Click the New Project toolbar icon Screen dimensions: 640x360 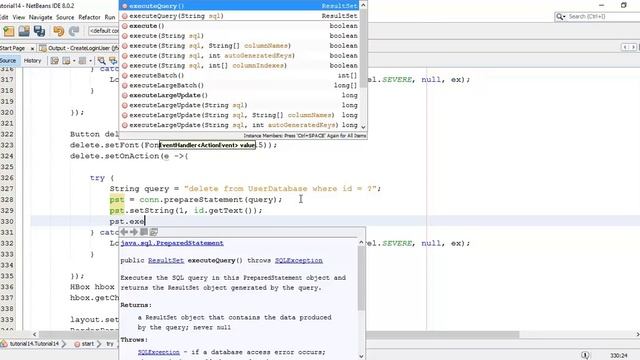[x=9, y=31]
